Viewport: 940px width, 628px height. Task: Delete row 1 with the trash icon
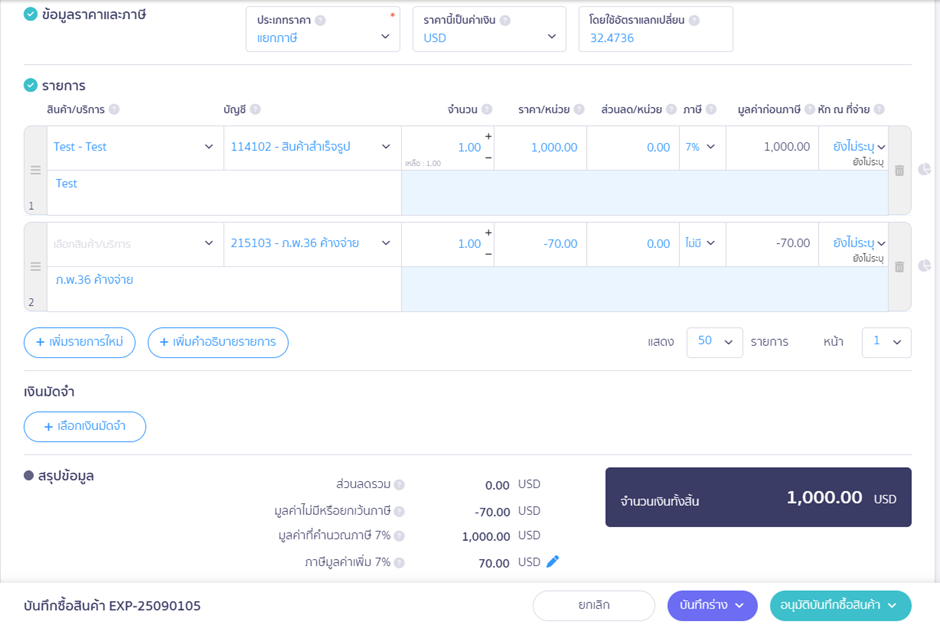tap(899, 171)
